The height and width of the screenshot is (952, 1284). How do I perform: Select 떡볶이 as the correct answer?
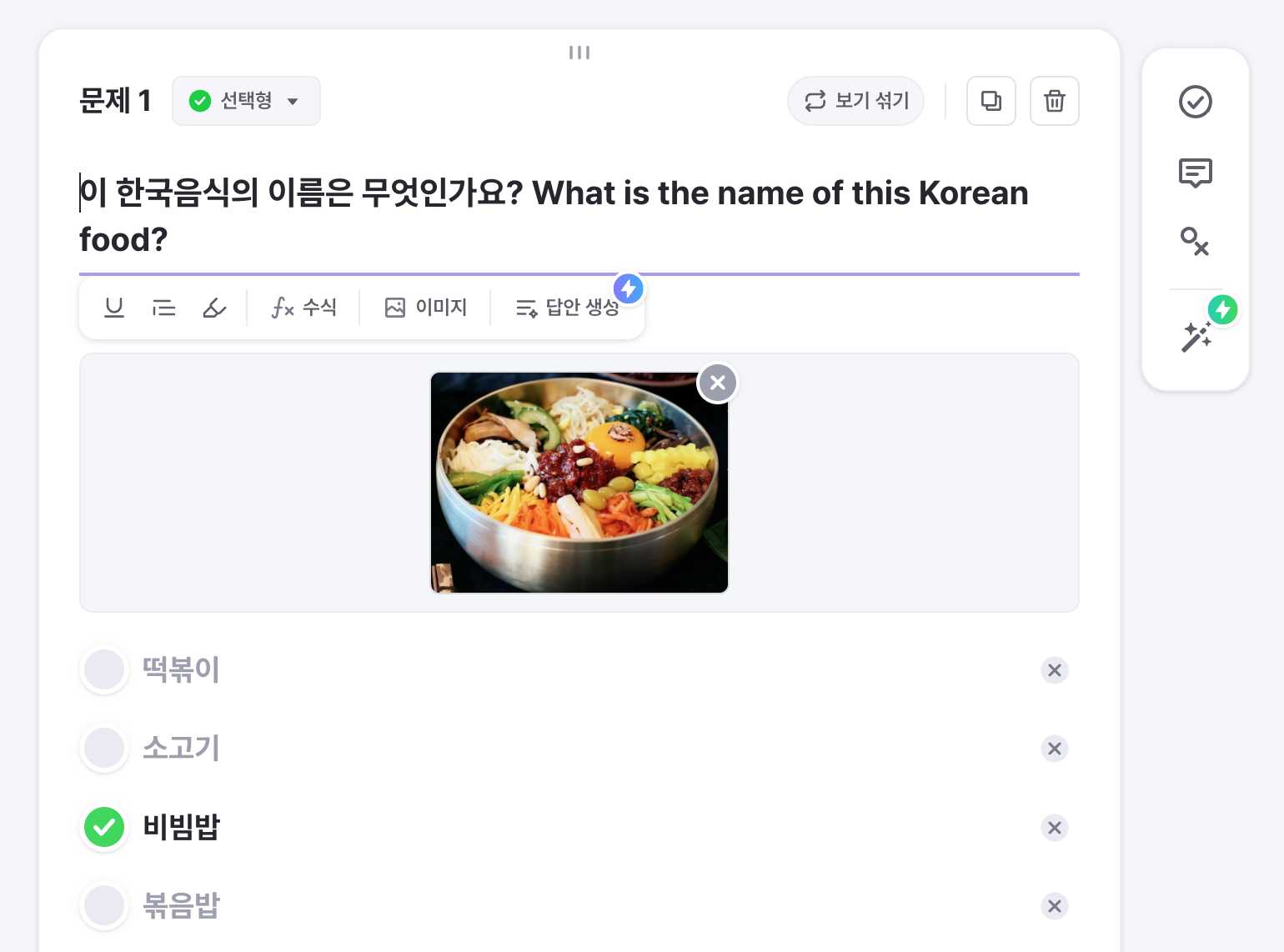pyautogui.click(x=105, y=669)
